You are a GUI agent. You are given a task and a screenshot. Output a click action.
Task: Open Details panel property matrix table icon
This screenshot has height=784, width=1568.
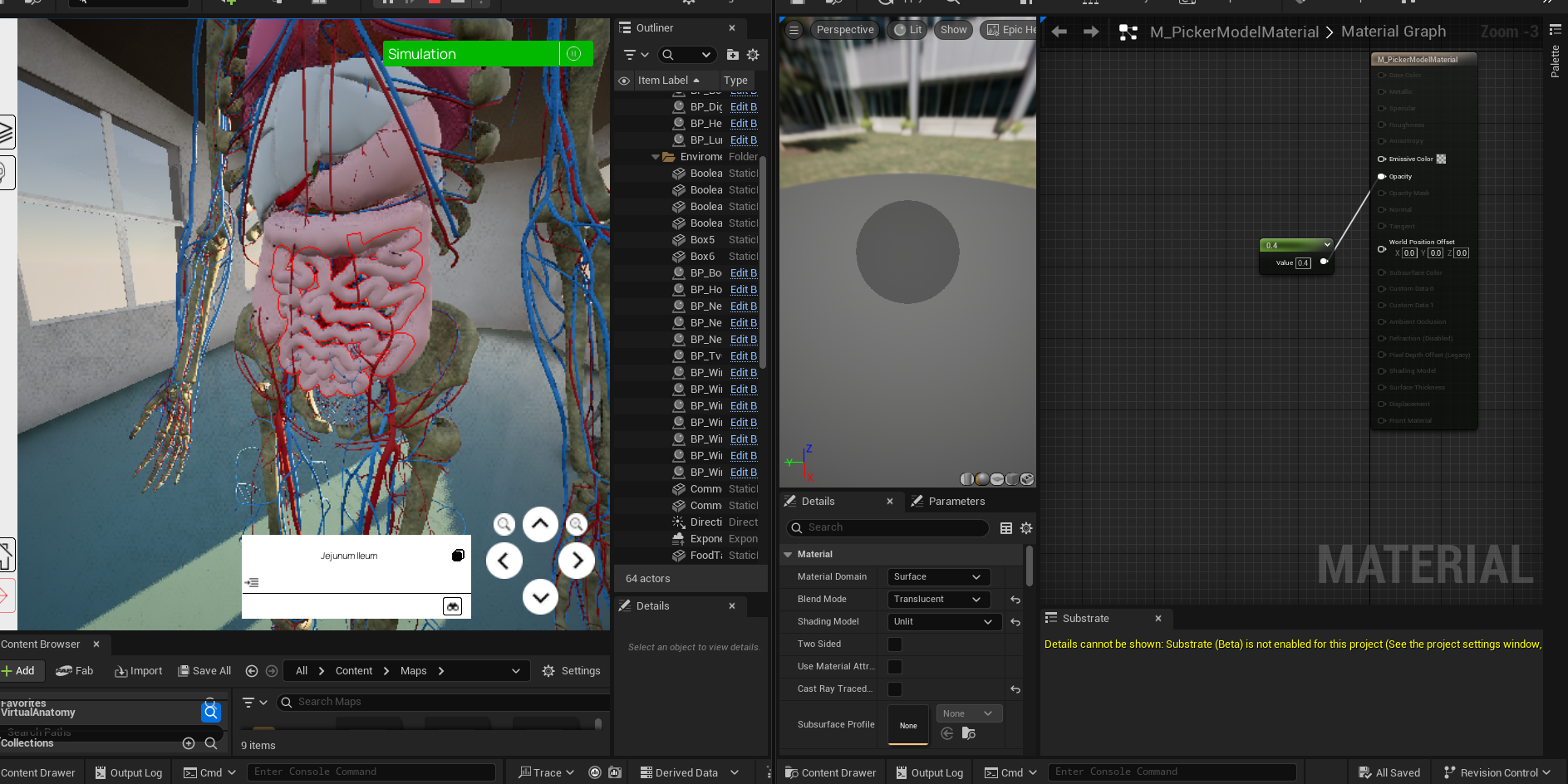point(1006,528)
